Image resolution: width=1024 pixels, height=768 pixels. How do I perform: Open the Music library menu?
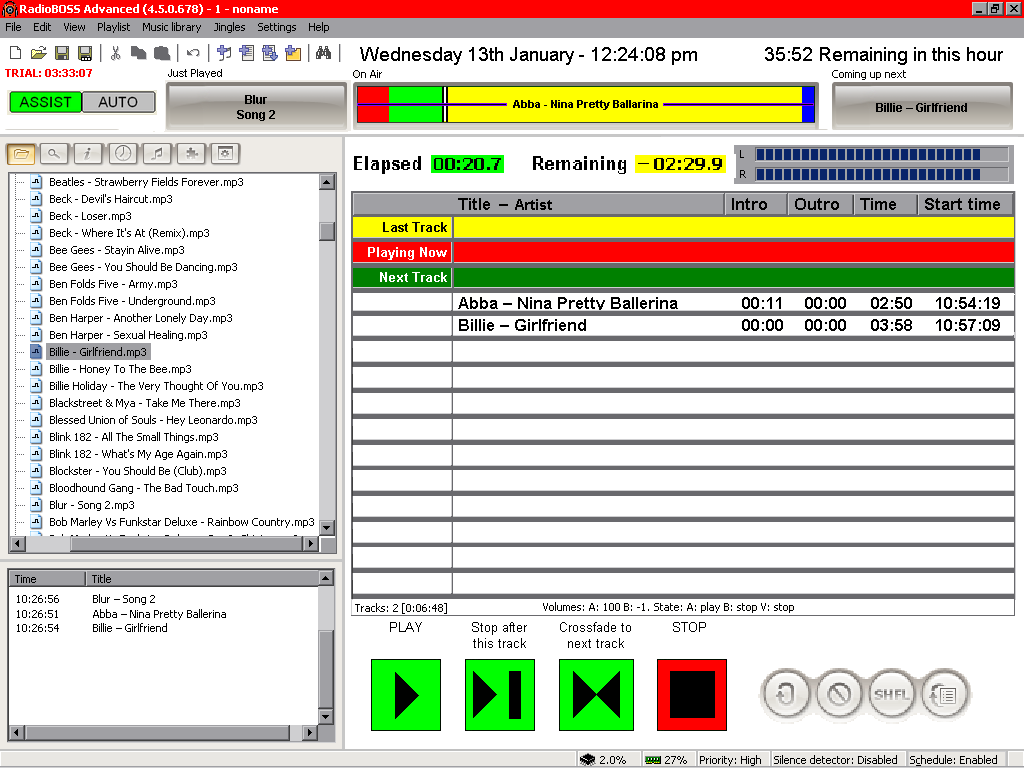click(171, 27)
